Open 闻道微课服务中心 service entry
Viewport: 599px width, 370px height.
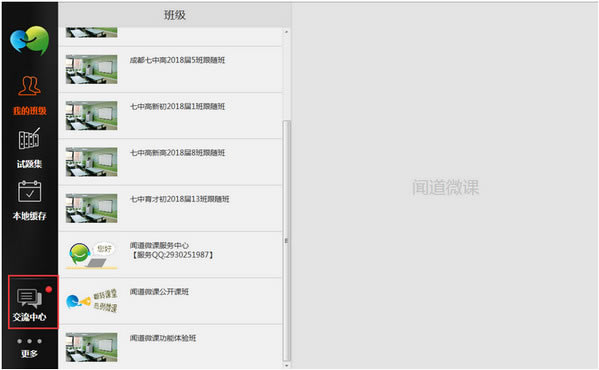[171, 255]
